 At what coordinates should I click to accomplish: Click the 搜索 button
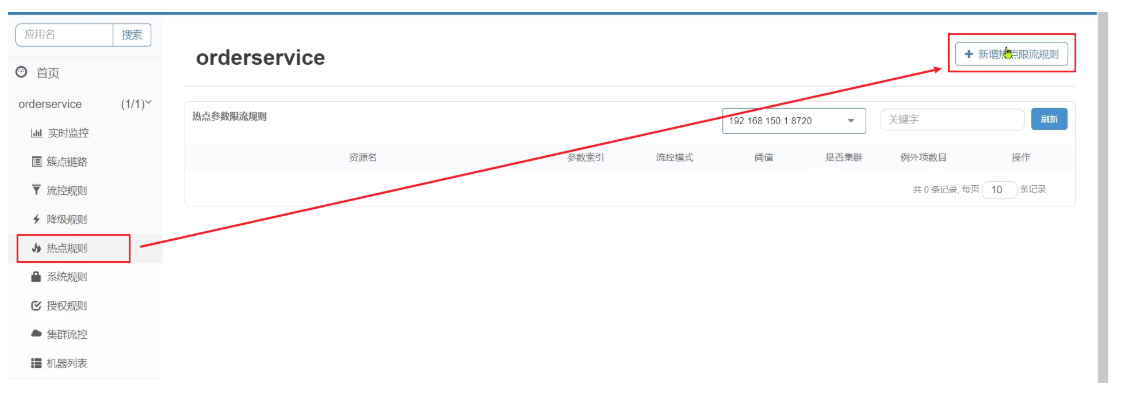pyautogui.click(x=132, y=35)
